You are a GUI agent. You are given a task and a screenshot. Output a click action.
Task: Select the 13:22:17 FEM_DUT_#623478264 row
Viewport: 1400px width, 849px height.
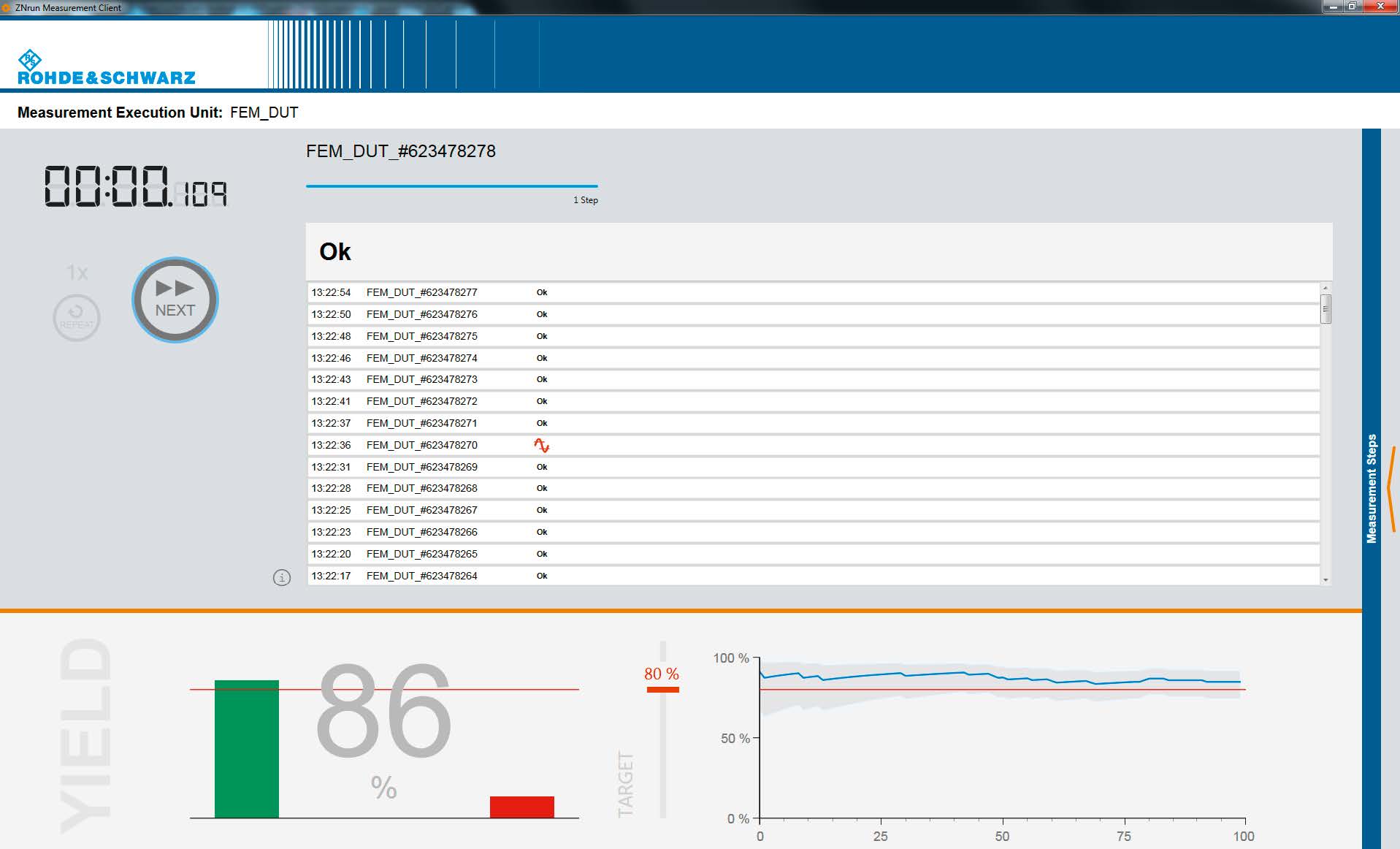[421, 576]
